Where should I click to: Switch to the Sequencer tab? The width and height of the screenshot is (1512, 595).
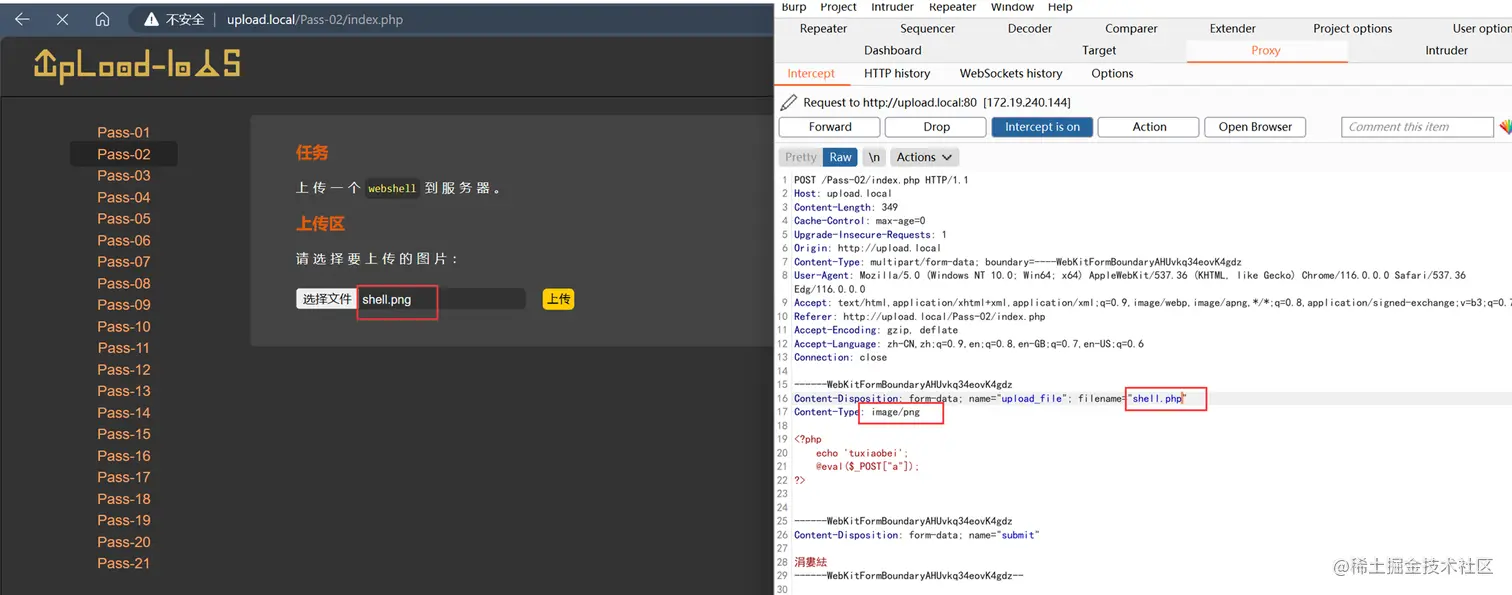coord(927,29)
